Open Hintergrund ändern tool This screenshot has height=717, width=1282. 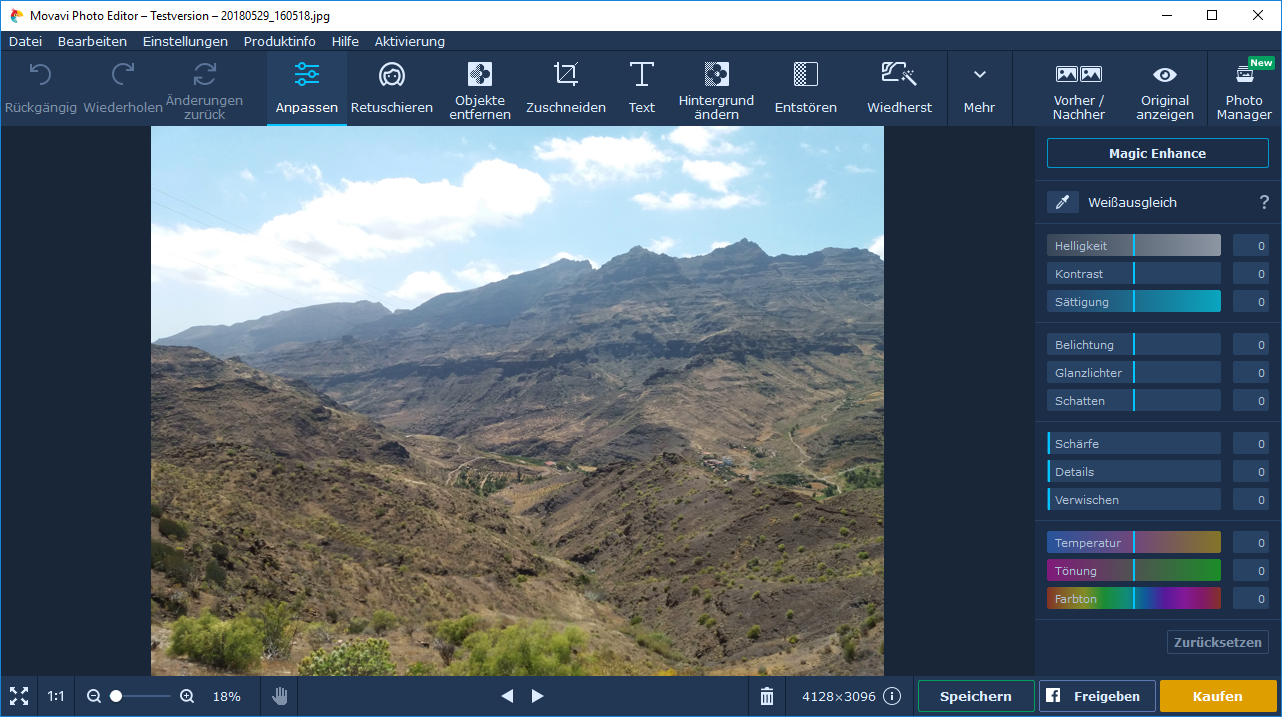pyautogui.click(x=716, y=88)
